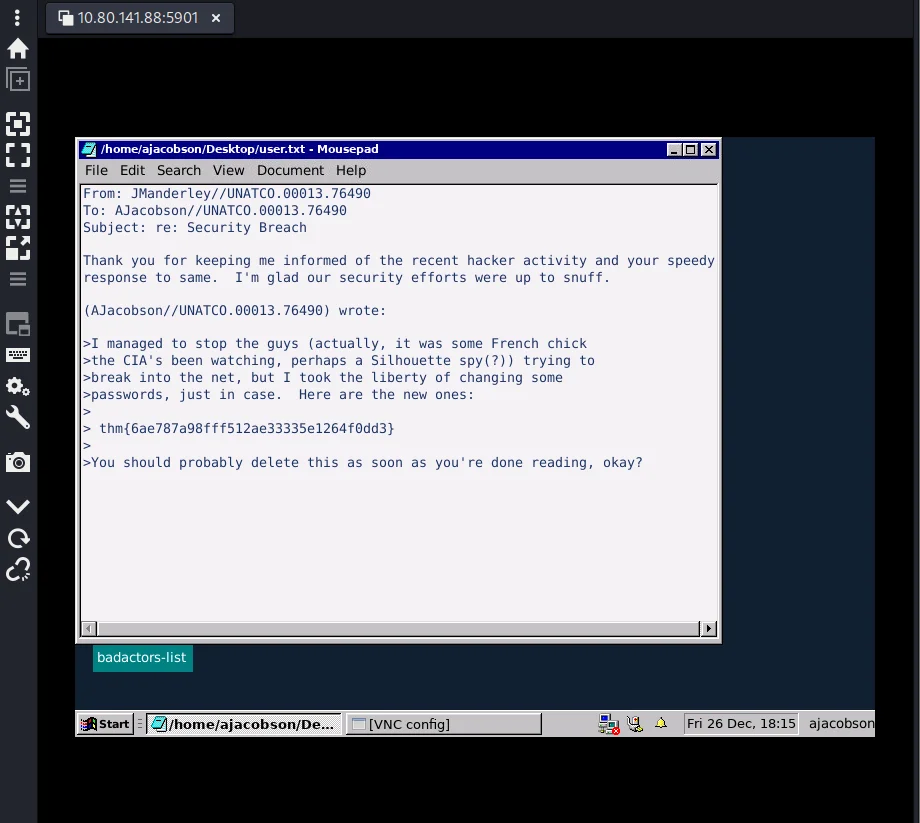Open the wrench tools icon
Screen dimensions: 920x823
(x=18, y=417)
